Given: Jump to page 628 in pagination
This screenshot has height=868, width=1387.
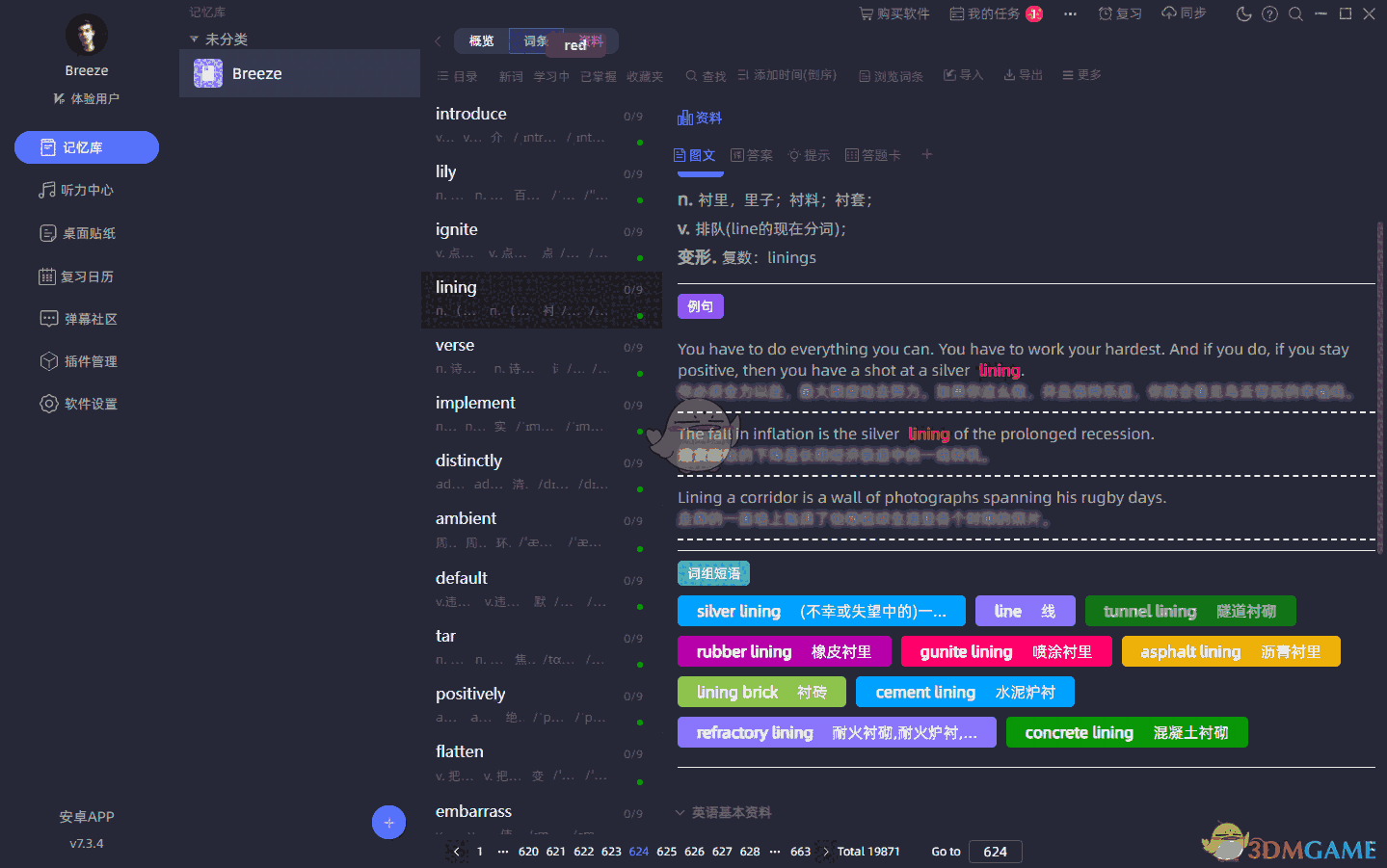Looking at the screenshot, I should tap(750, 852).
